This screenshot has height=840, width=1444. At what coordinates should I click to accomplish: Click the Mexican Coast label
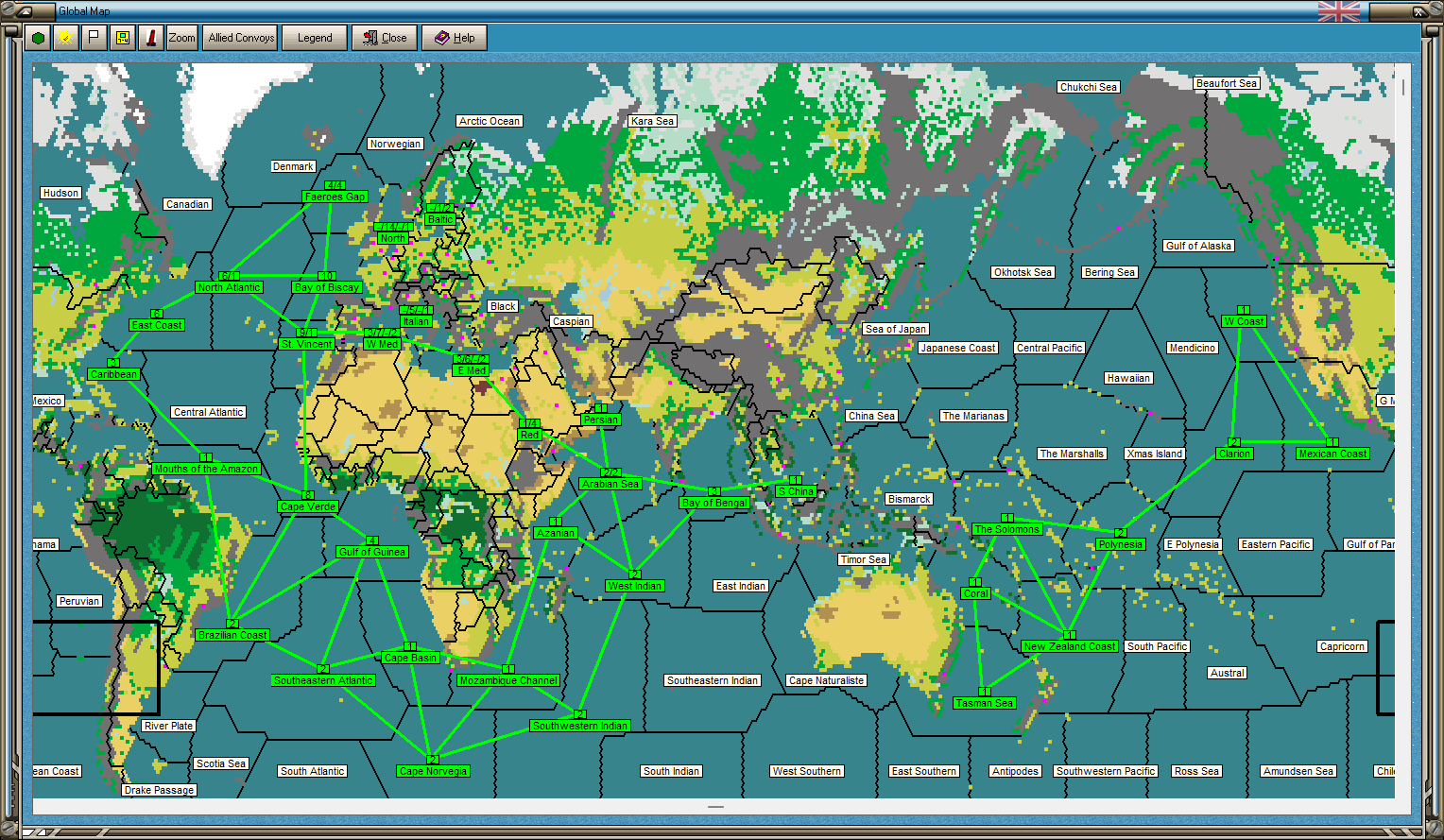[x=1332, y=454]
